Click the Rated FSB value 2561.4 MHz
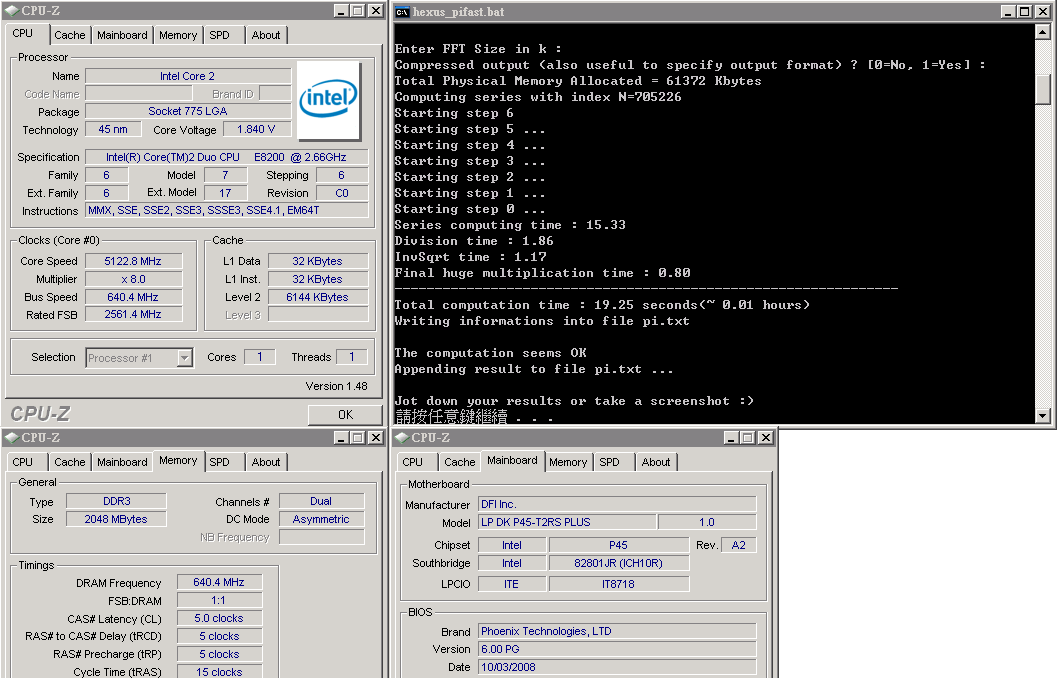 coord(133,314)
